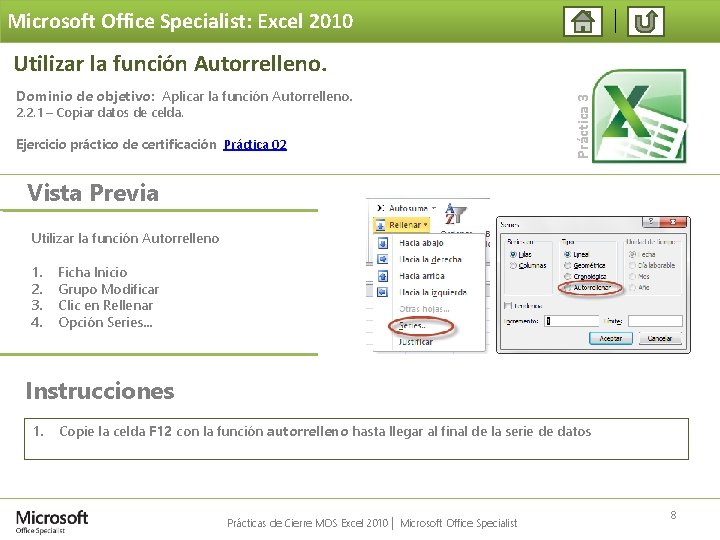The height and width of the screenshot is (540, 720).
Task: Click the left arrow icon beside Hacia la izquierda
Action: (x=382, y=292)
